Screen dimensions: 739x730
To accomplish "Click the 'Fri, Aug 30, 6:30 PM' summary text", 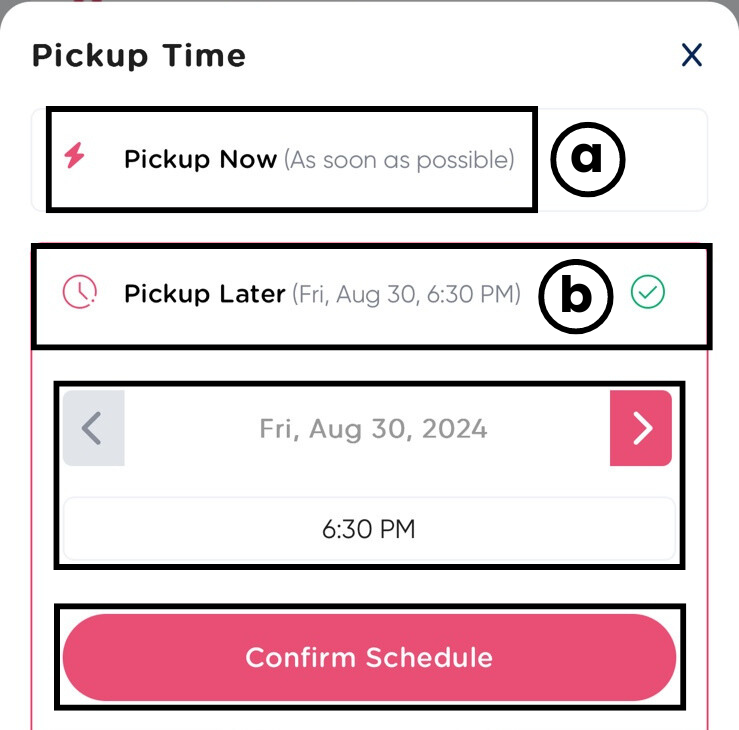I will (406, 295).
